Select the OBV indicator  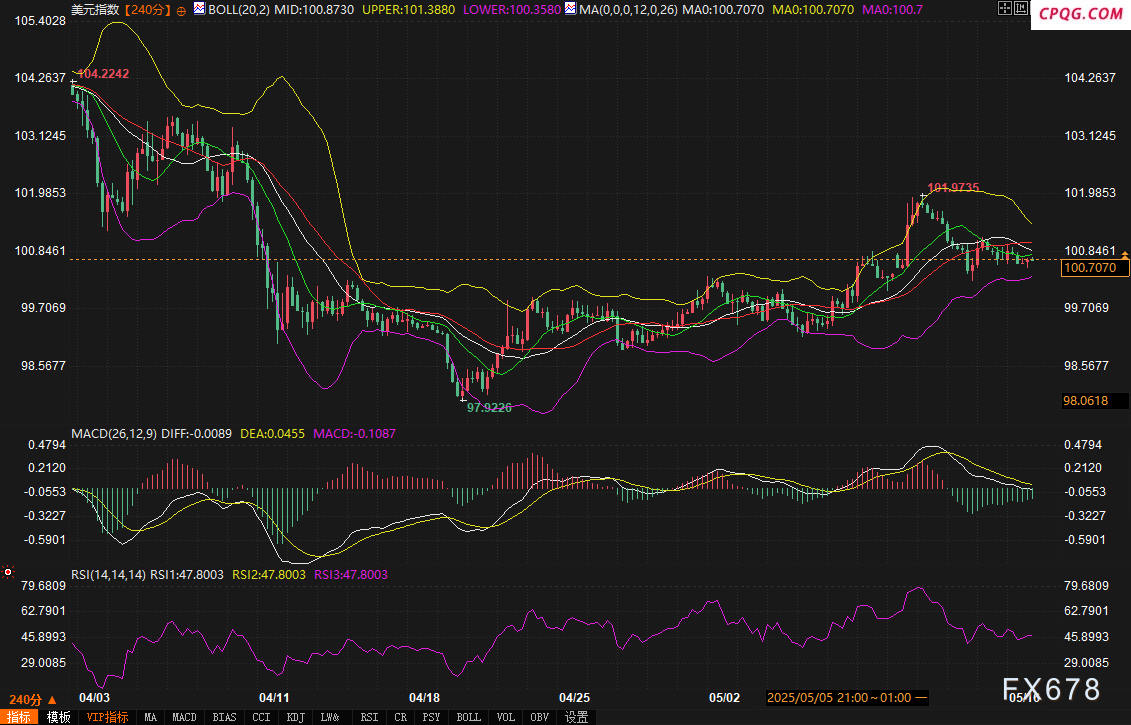point(540,717)
